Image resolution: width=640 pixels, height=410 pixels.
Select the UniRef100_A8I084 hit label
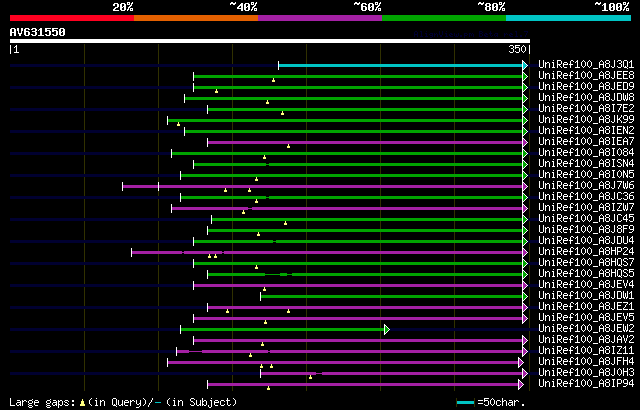click(x=586, y=153)
